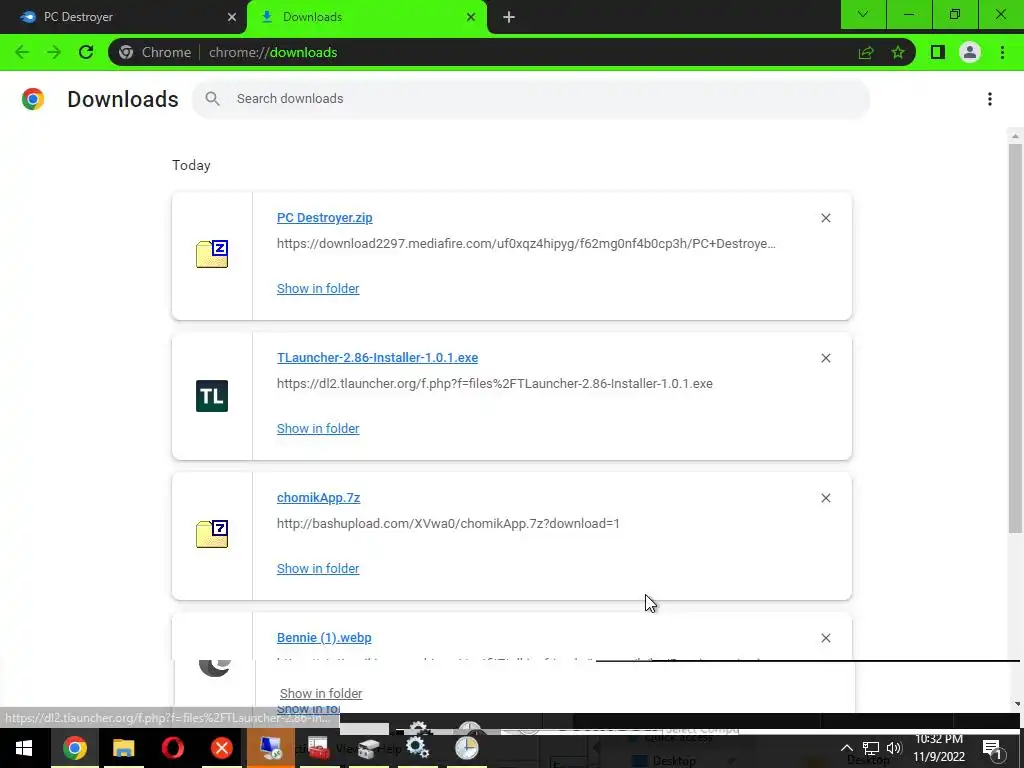The image size is (1024, 768).
Task: Click the share icon in the address bar
Action: [x=866, y=52]
